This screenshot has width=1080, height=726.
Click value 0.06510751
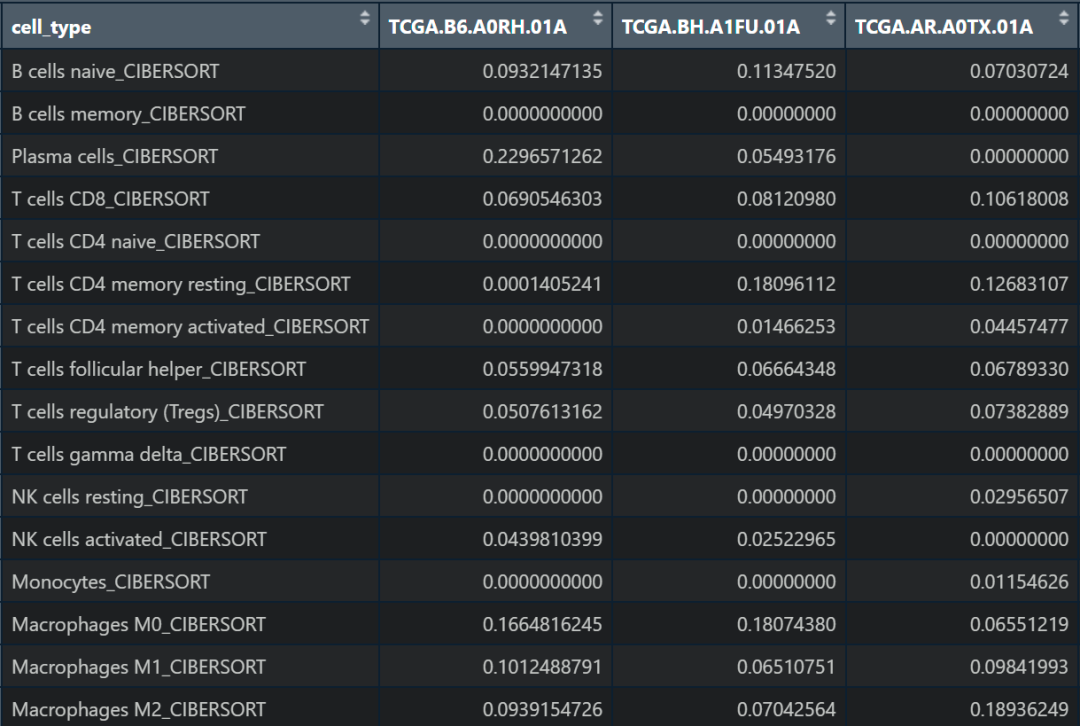(786, 667)
